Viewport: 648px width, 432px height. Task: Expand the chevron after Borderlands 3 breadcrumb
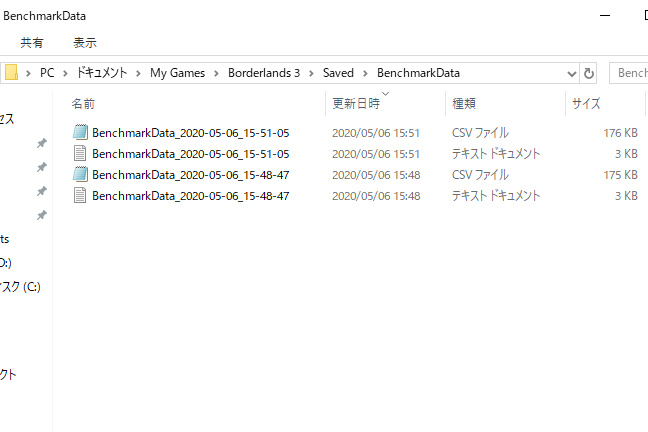312,73
